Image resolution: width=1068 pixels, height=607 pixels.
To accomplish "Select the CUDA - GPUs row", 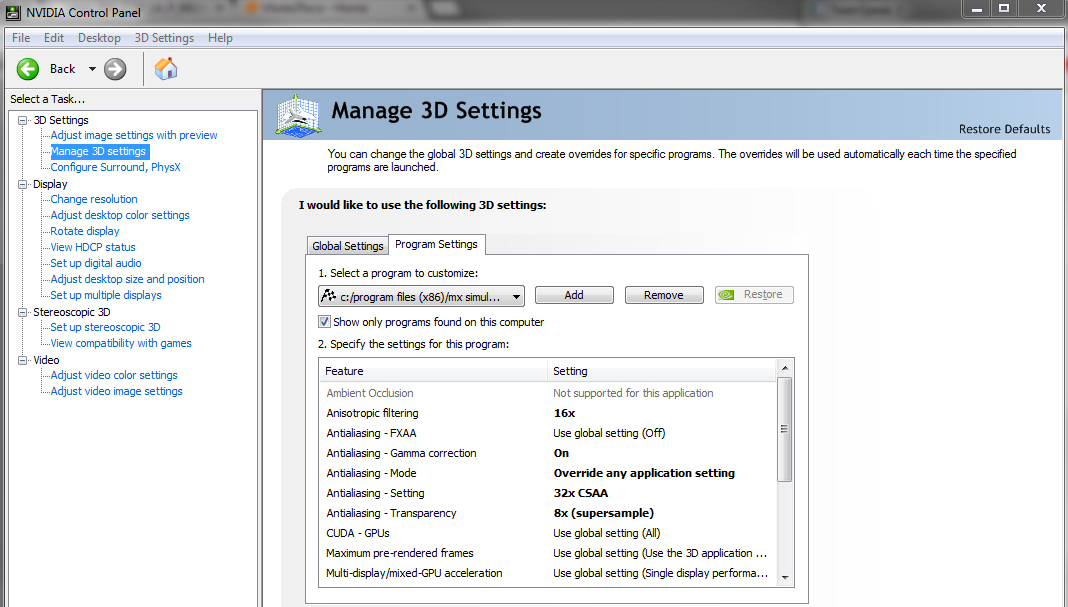I will click(x=548, y=533).
